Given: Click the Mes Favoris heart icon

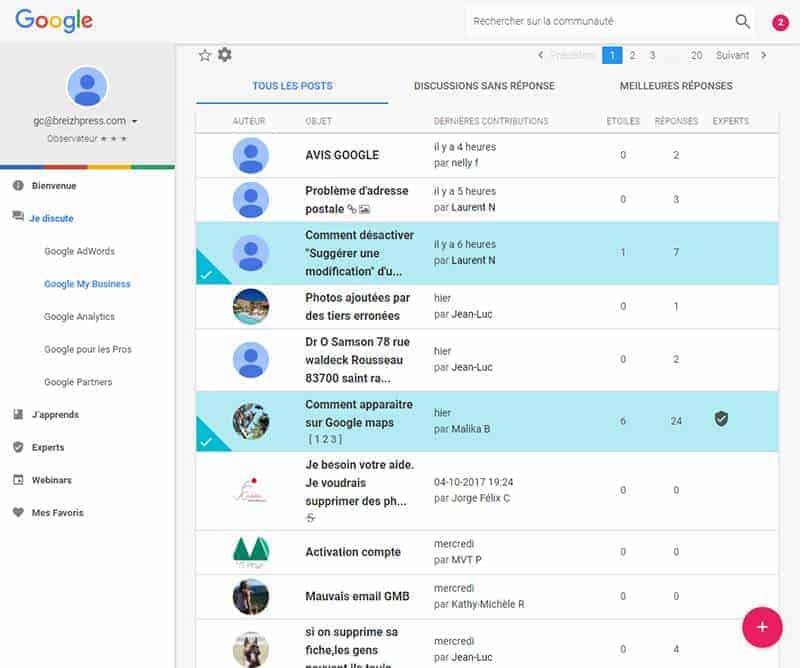Looking at the screenshot, I should (x=18, y=512).
